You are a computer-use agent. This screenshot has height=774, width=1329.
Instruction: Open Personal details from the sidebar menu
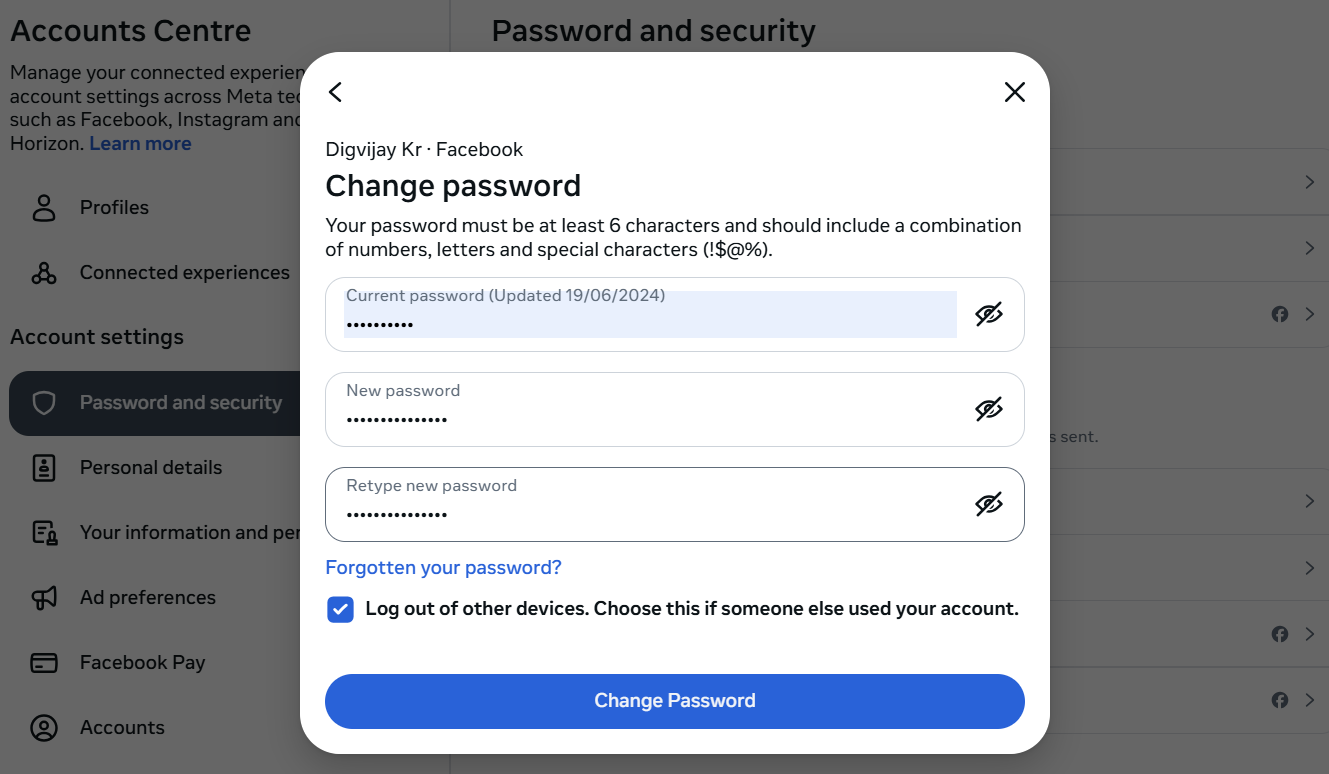click(x=151, y=467)
